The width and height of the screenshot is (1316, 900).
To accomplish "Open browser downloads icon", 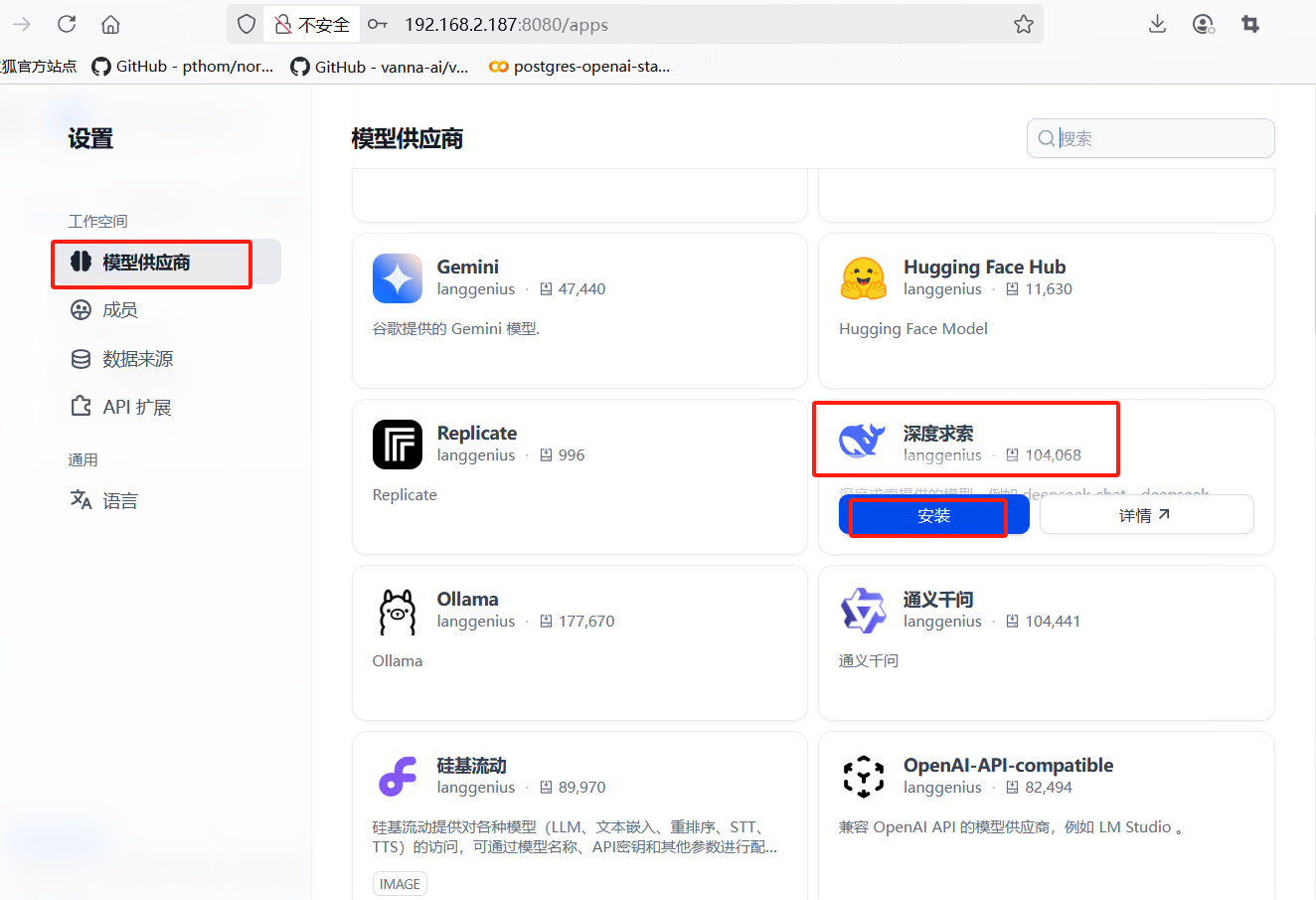I will (x=1157, y=24).
